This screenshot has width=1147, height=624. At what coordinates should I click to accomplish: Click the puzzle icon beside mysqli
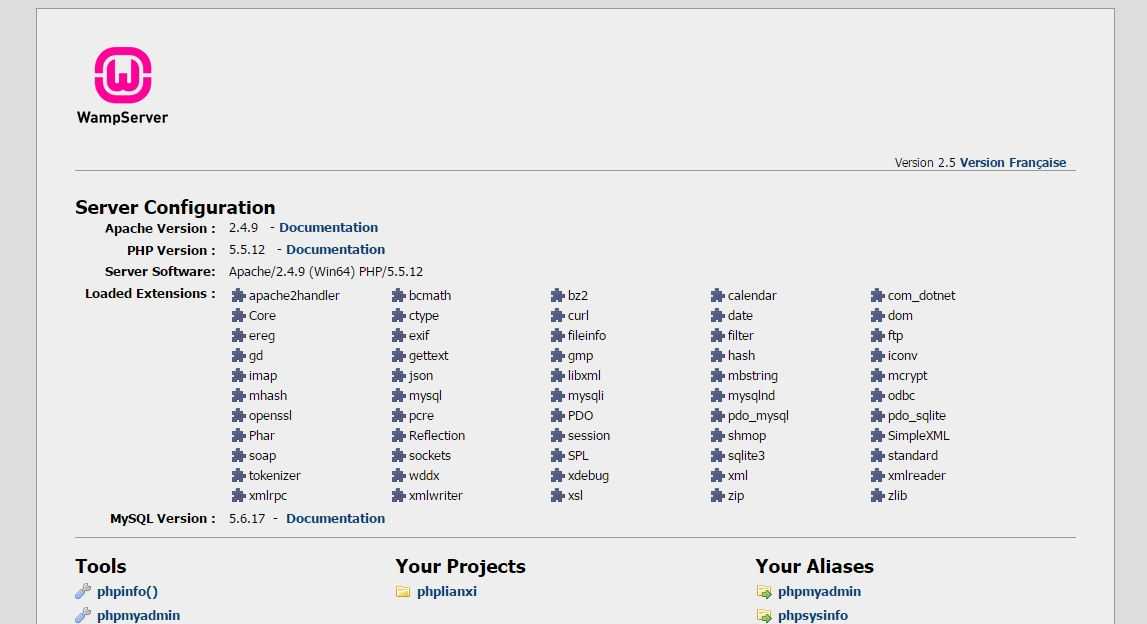click(x=557, y=396)
